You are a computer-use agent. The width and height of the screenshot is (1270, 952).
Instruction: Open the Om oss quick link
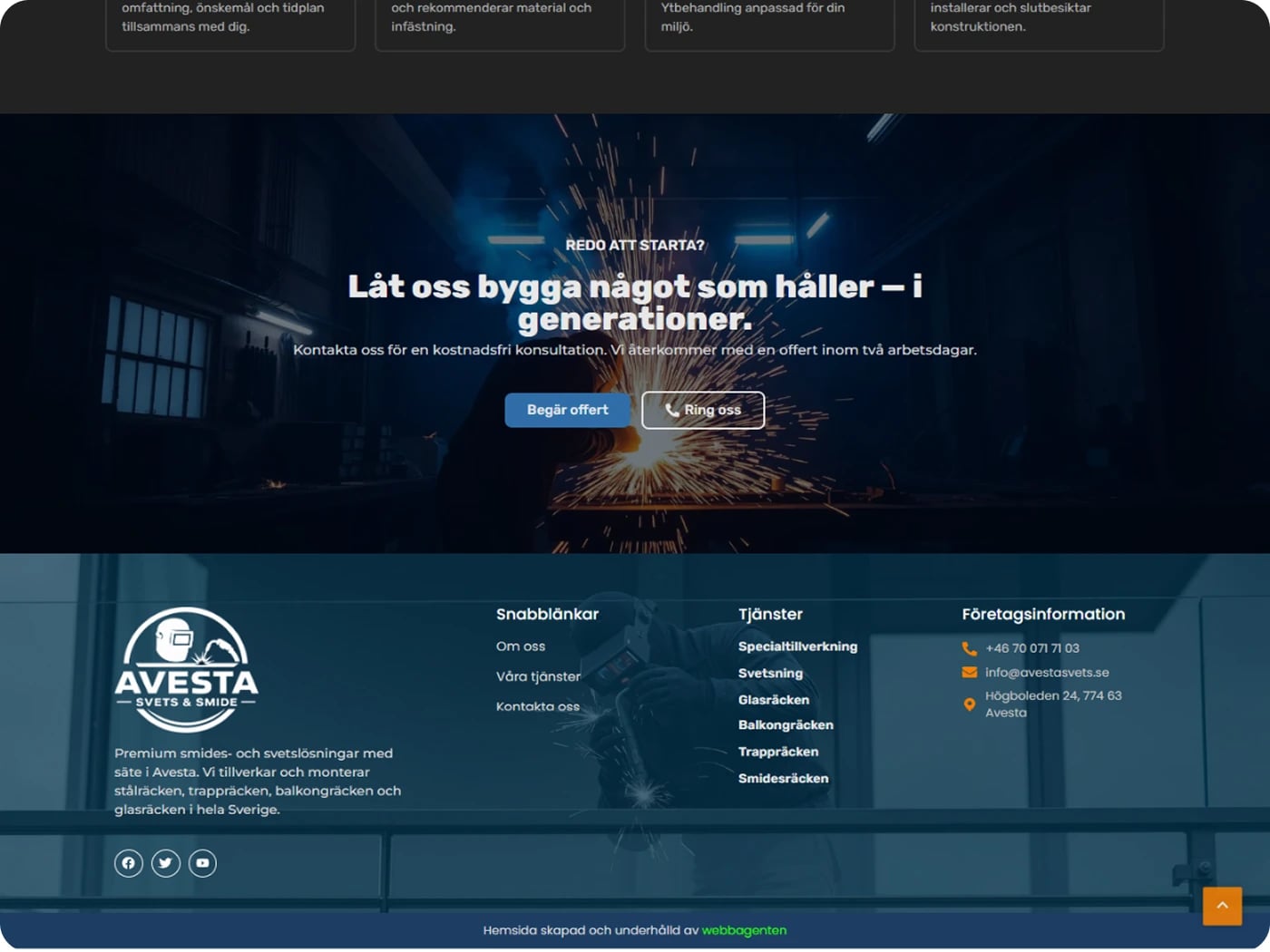[x=521, y=646]
